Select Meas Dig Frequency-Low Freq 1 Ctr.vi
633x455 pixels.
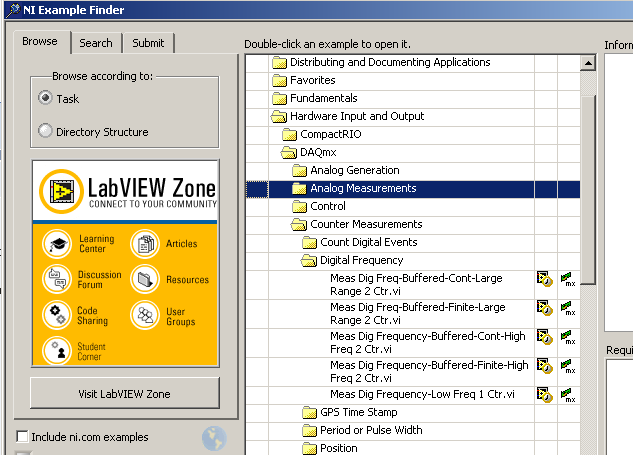(x=422, y=394)
